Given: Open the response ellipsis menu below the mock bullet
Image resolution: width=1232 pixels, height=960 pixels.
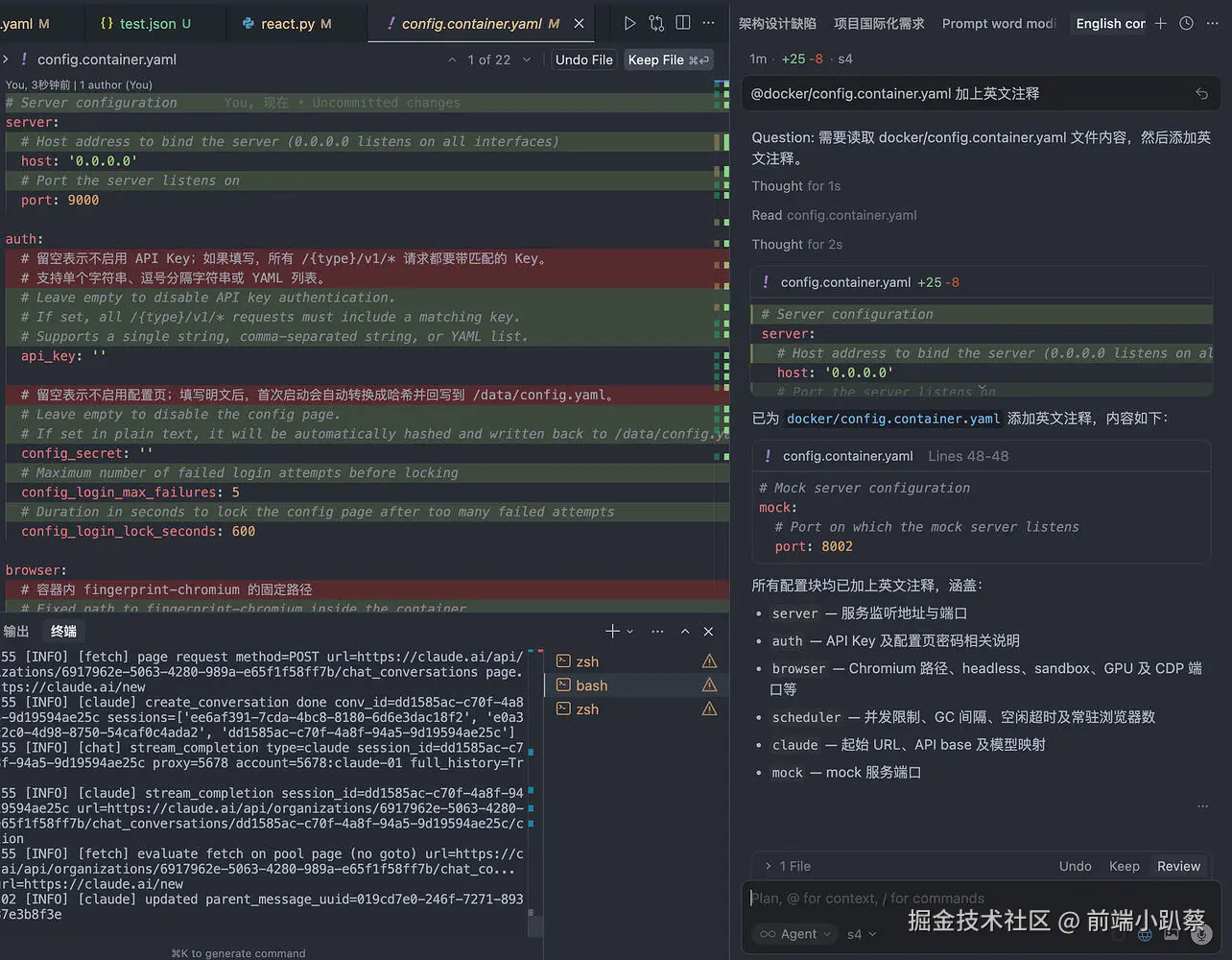Looking at the screenshot, I should 1202,806.
